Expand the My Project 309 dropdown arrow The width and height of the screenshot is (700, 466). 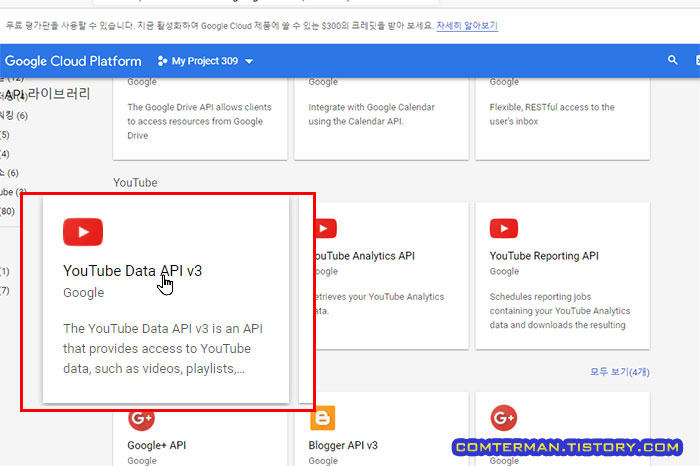(x=249, y=61)
